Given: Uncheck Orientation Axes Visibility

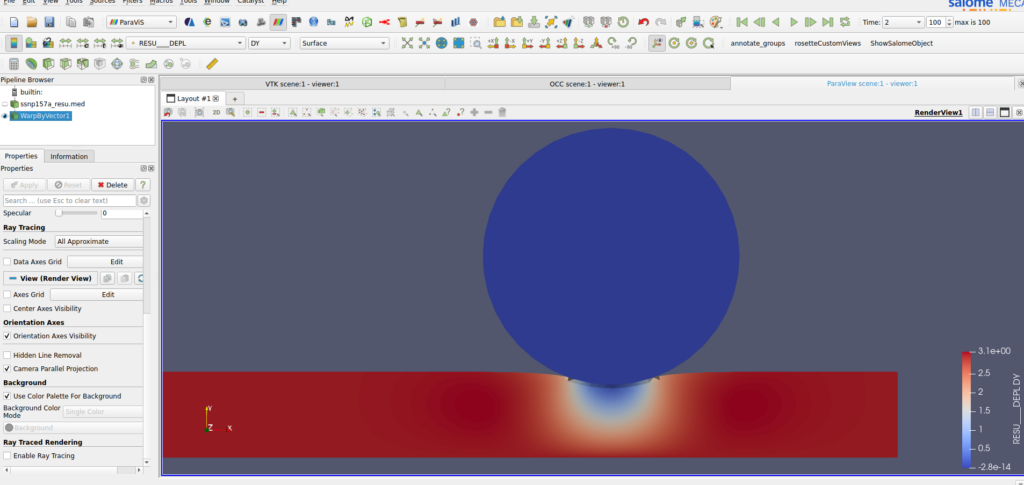Looking at the screenshot, I should (x=8, y=337).
